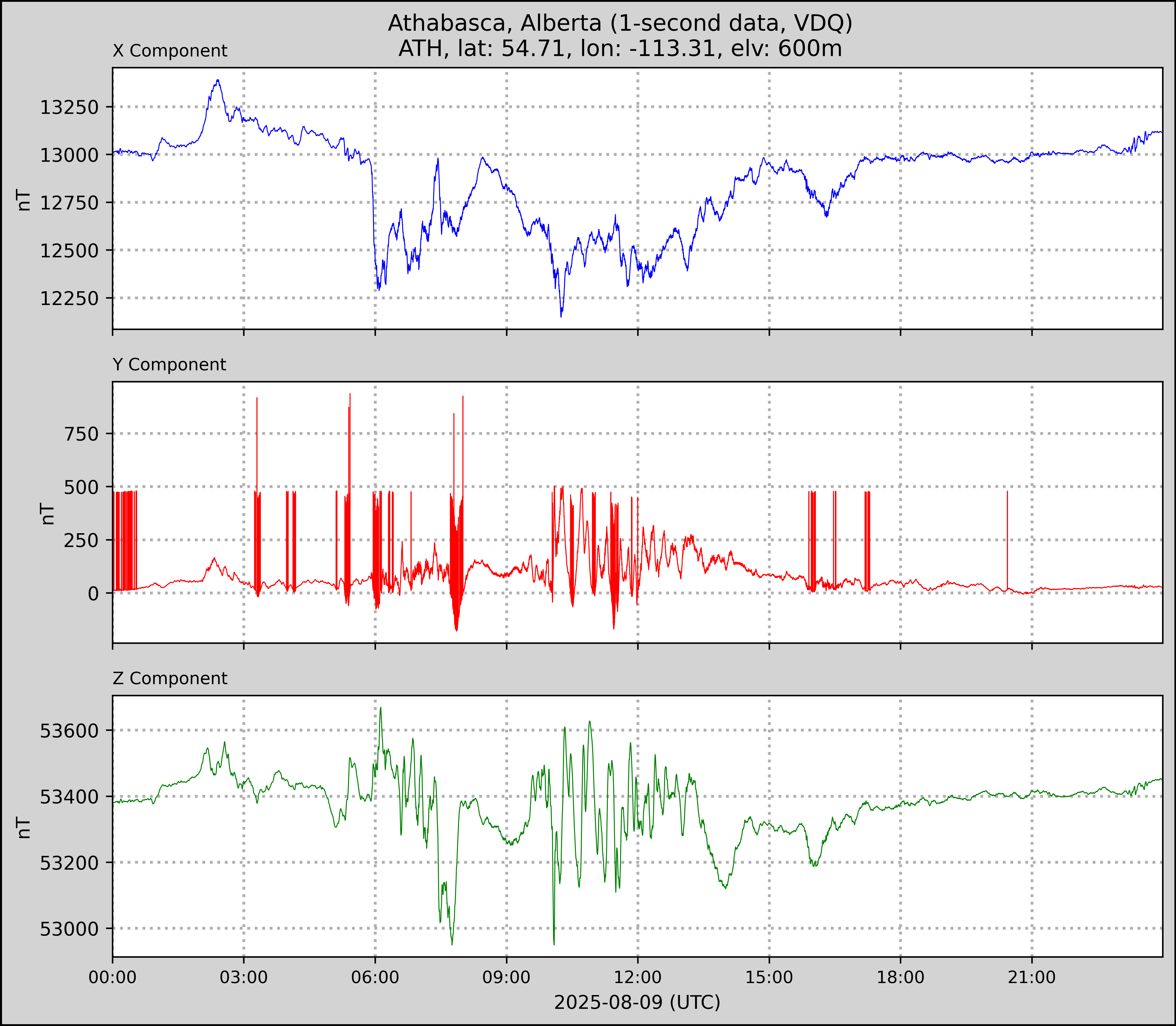Image resolution: width=1176 pixels, height=1026 pixels.
Task: Click the 21:00 time axis label
Action: (x=1032, y=977)
